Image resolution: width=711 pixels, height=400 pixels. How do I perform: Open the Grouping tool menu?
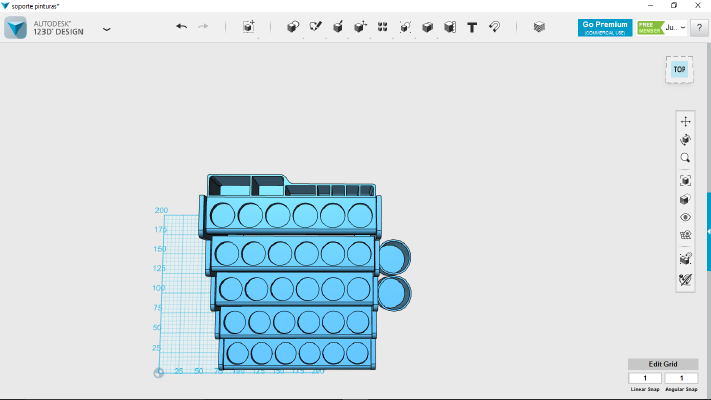point(405,27)
